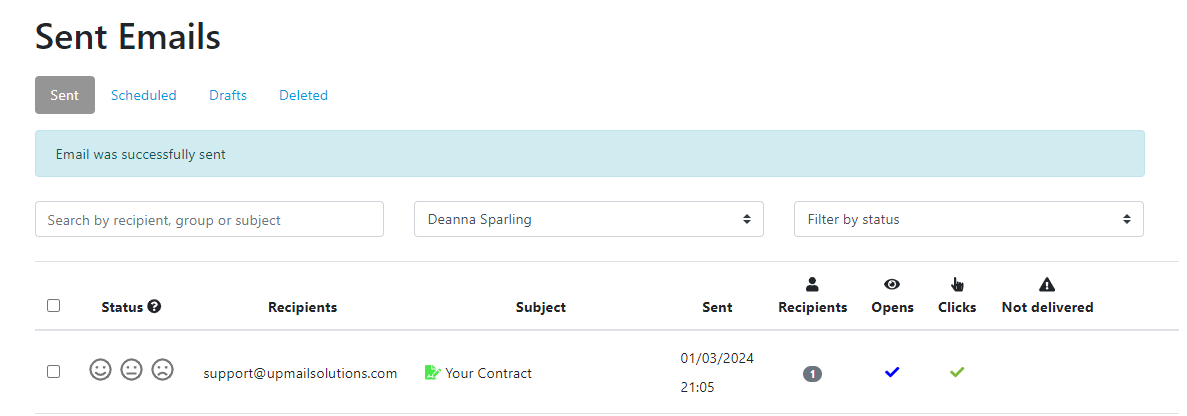Click the blue Opens checkmark

click(892, 371)
